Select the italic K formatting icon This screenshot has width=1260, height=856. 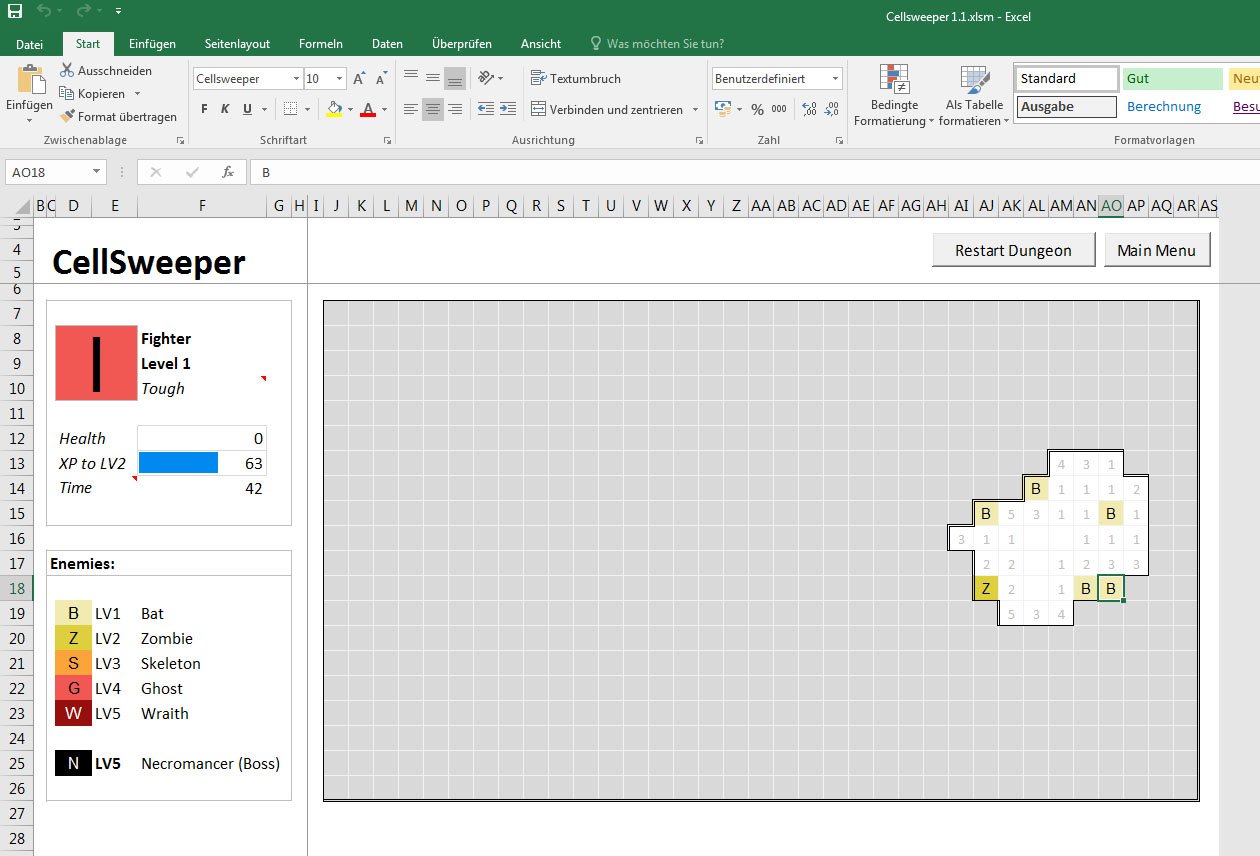tap(225, 109)
